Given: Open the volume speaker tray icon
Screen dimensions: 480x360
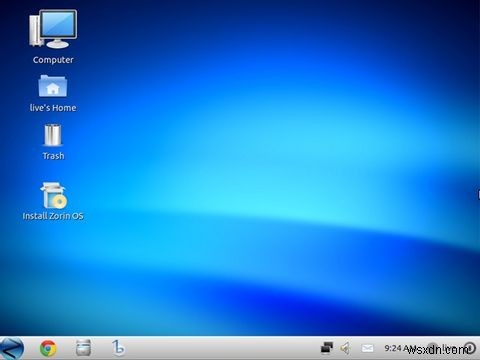Looking at the screenshot, I should tap(346, 348).
